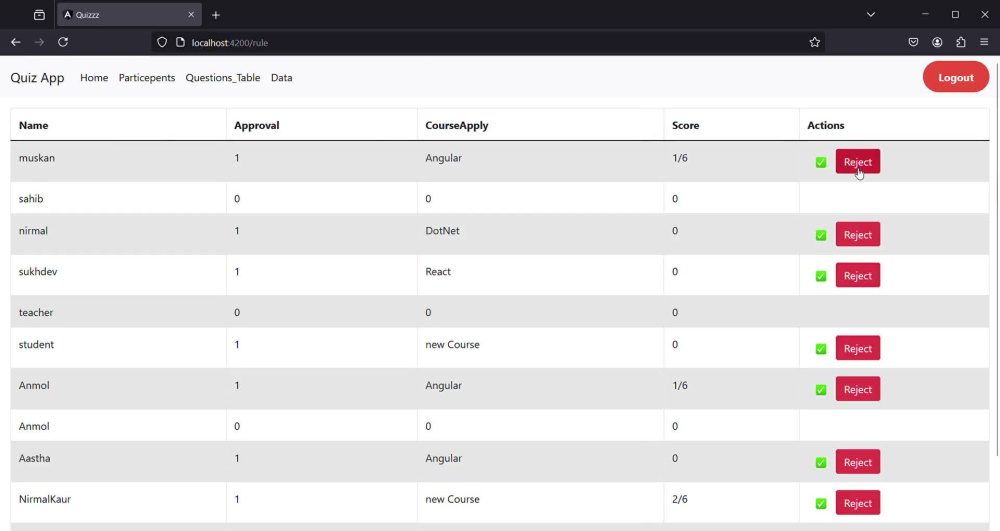Click 'Angular' in the Aastha row
1000x531 pixels.
pyautogui.click(x=443, y=458)
